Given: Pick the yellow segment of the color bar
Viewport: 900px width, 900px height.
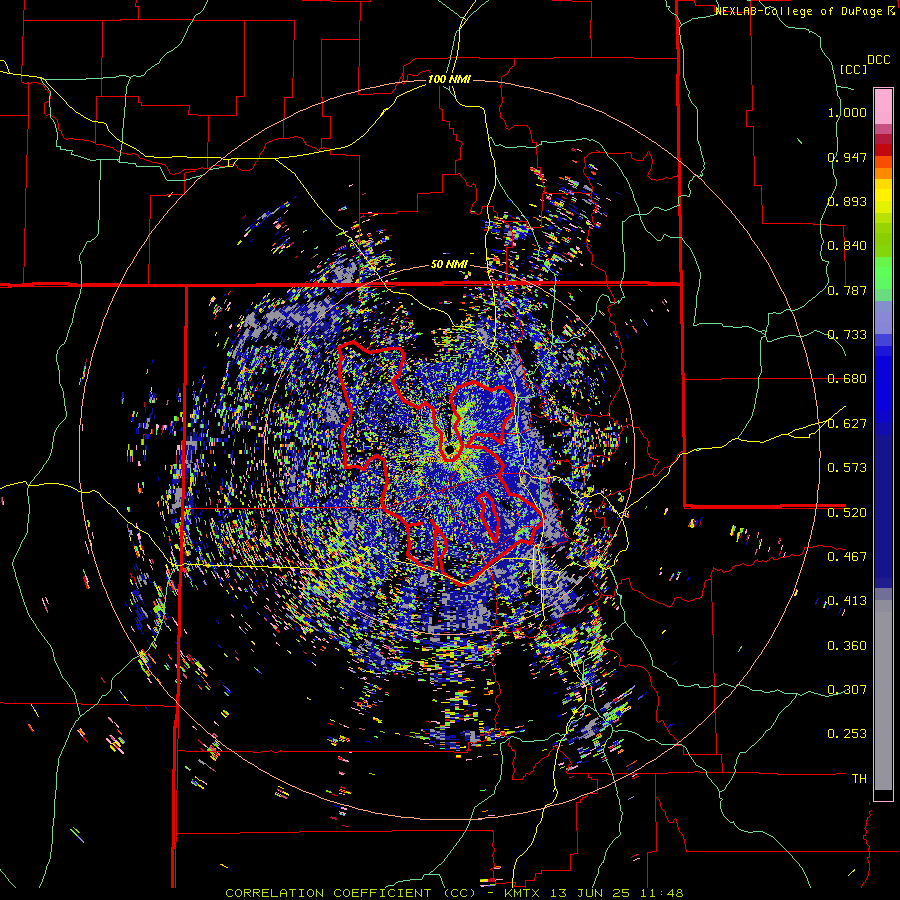Looking at the screenshot, I should point(883,196).
